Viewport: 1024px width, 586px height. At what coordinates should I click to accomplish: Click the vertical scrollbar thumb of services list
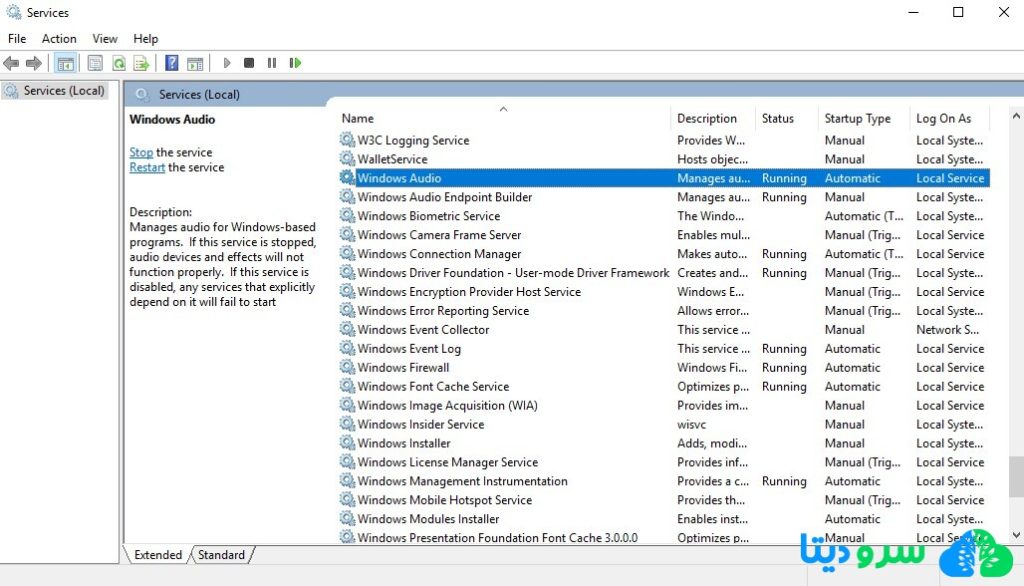(1016, 477)
